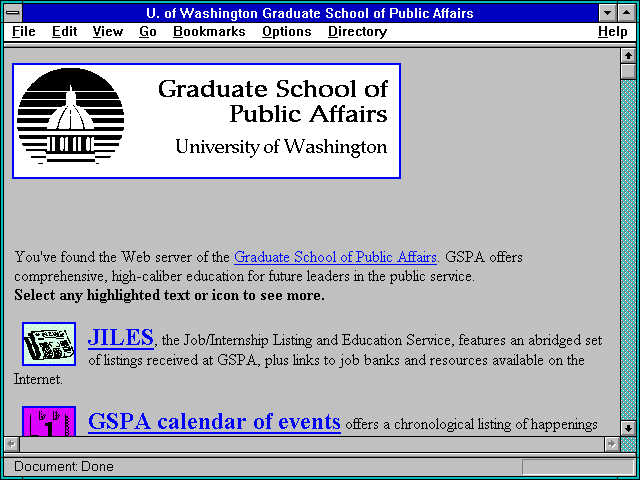
Task: Click the Graduate School of Public Affairs banner image
Action: click(x=206, y=121)
